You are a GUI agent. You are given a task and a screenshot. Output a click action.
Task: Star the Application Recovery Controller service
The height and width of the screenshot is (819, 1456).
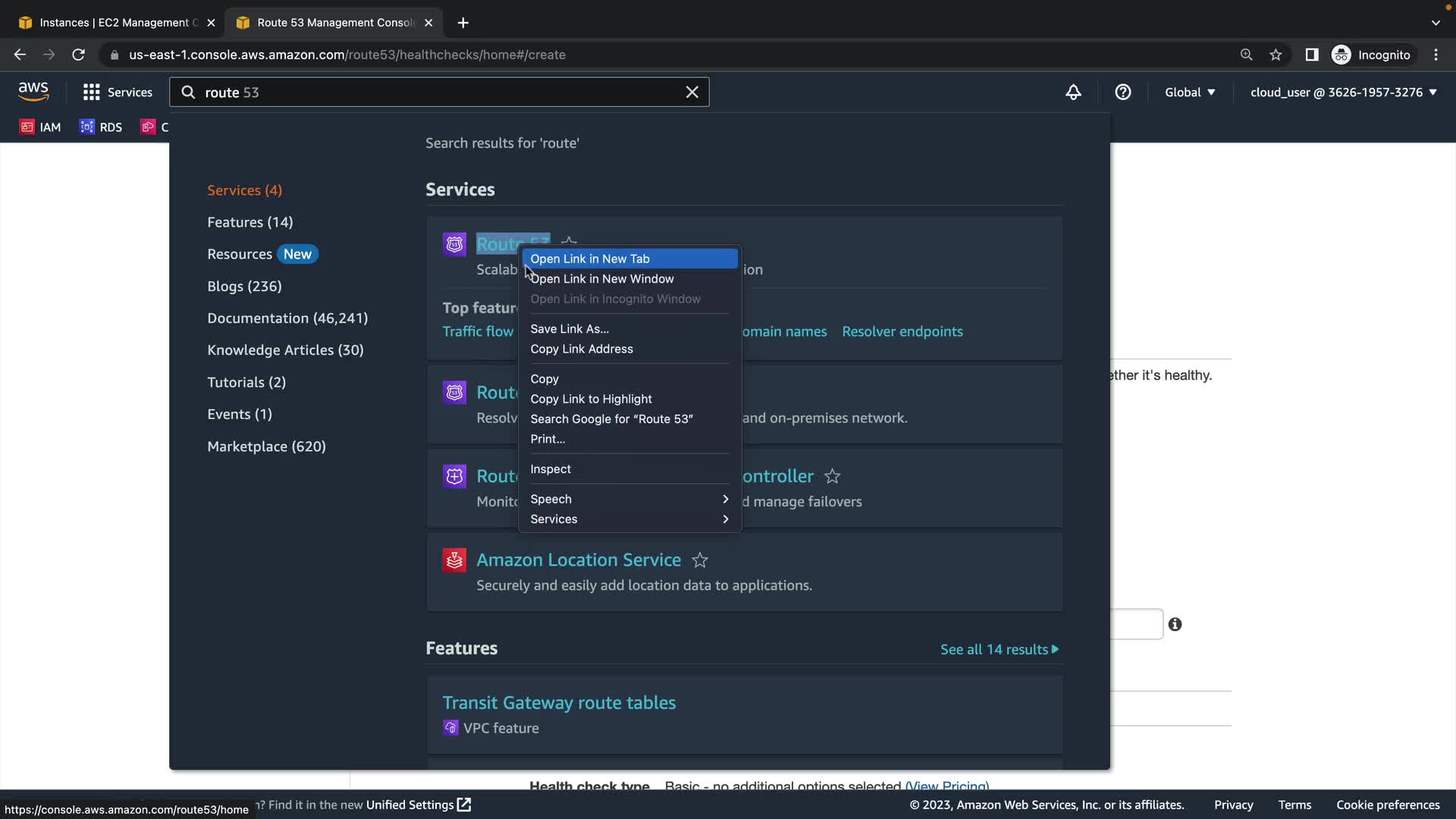pos(832,476)
